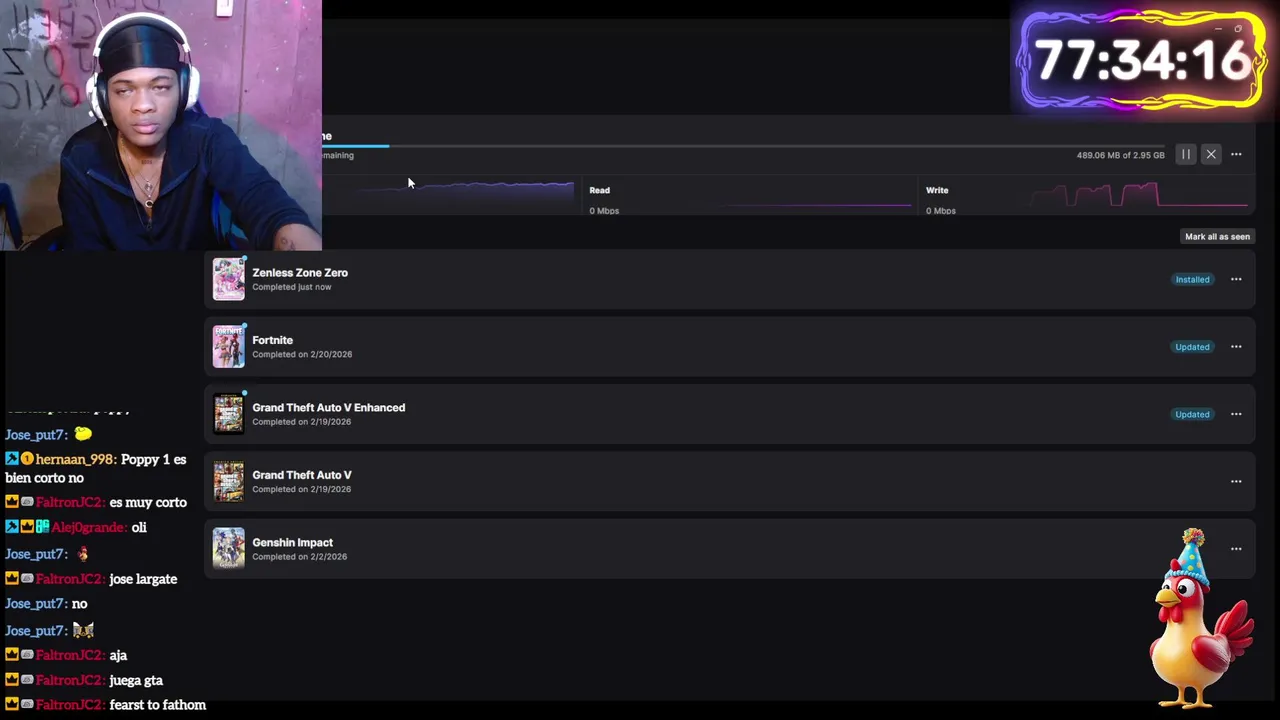Viewport: 1280px width, 720px height.
Task: Click the 77:34:16 timer overlay
Action: coord(1143,60)
